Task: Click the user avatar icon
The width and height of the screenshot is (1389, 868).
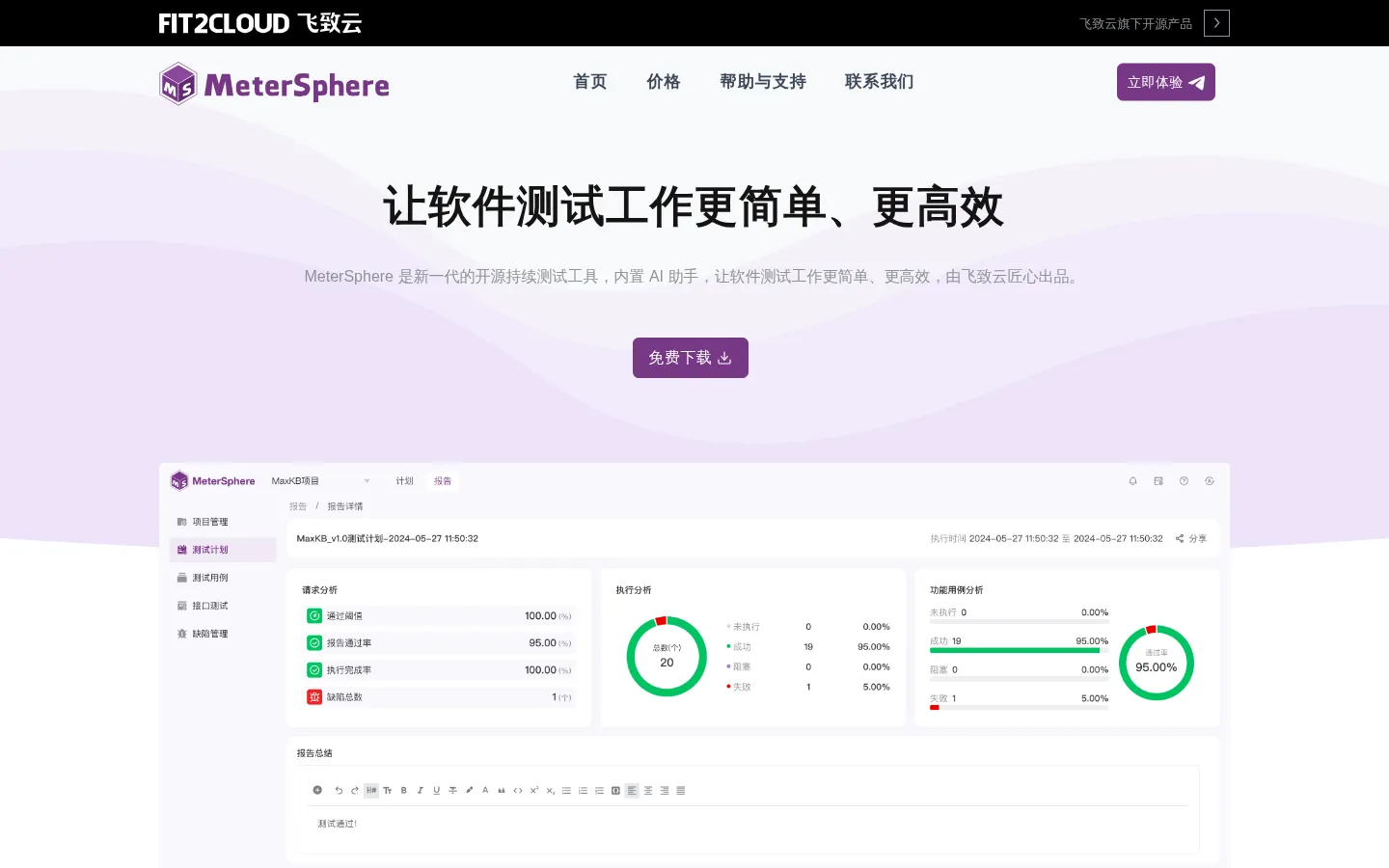Action: click(1210, 481)
